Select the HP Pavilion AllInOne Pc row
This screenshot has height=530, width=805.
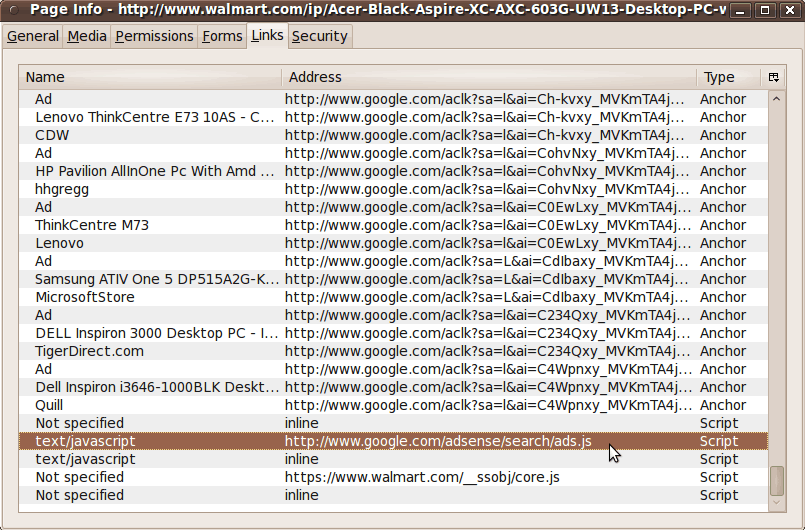393,171
